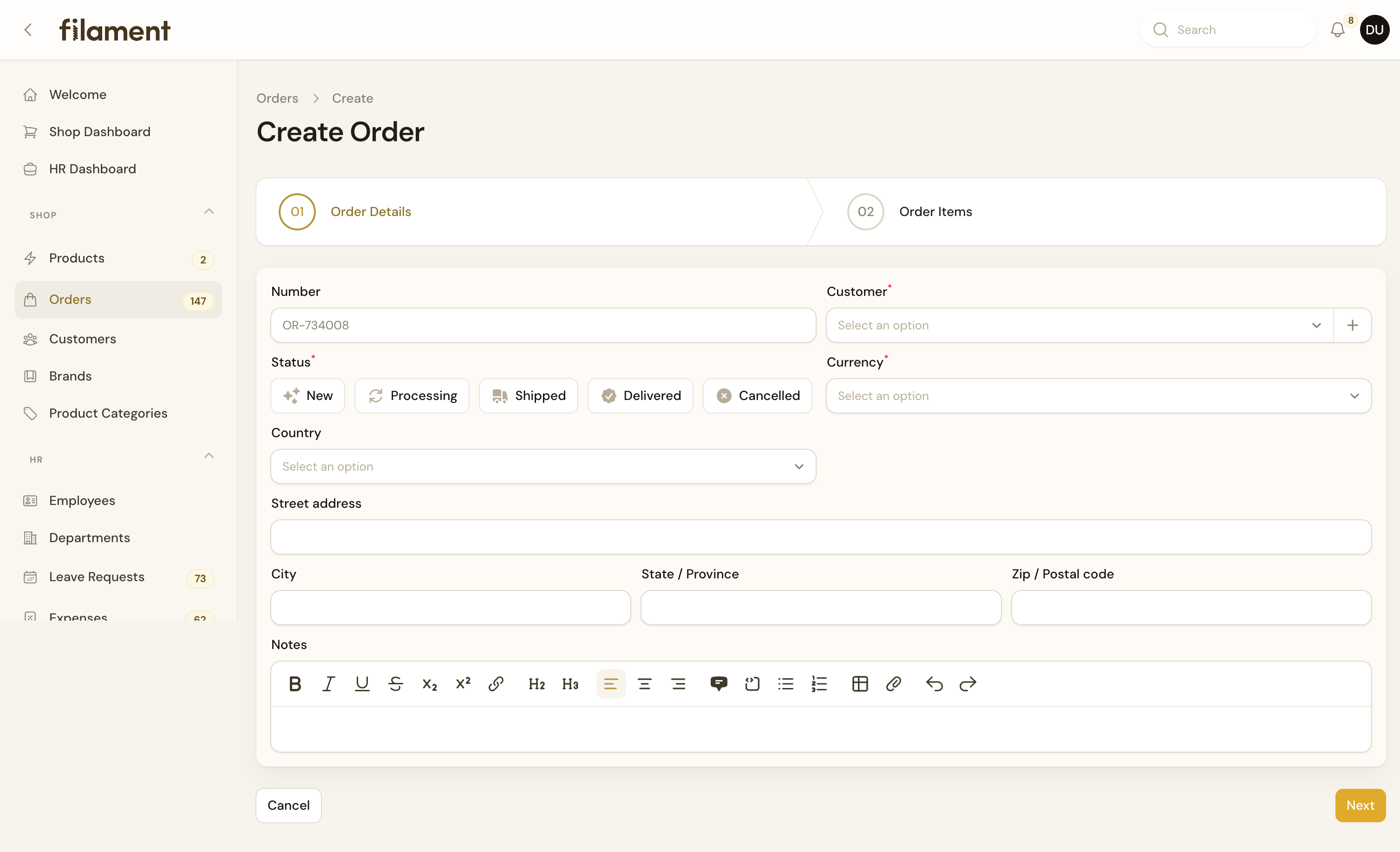Viewport: 1400px width, 852px height.
Task: Insert code block in Notes editor
Action: click(752, 684)
